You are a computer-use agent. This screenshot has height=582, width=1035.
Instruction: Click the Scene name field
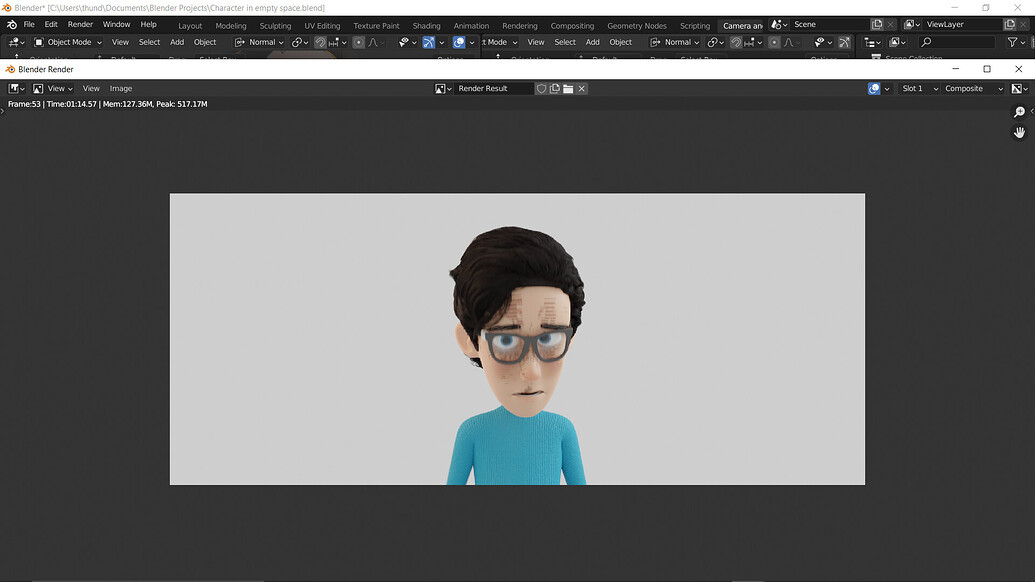[x=830, y=24]
